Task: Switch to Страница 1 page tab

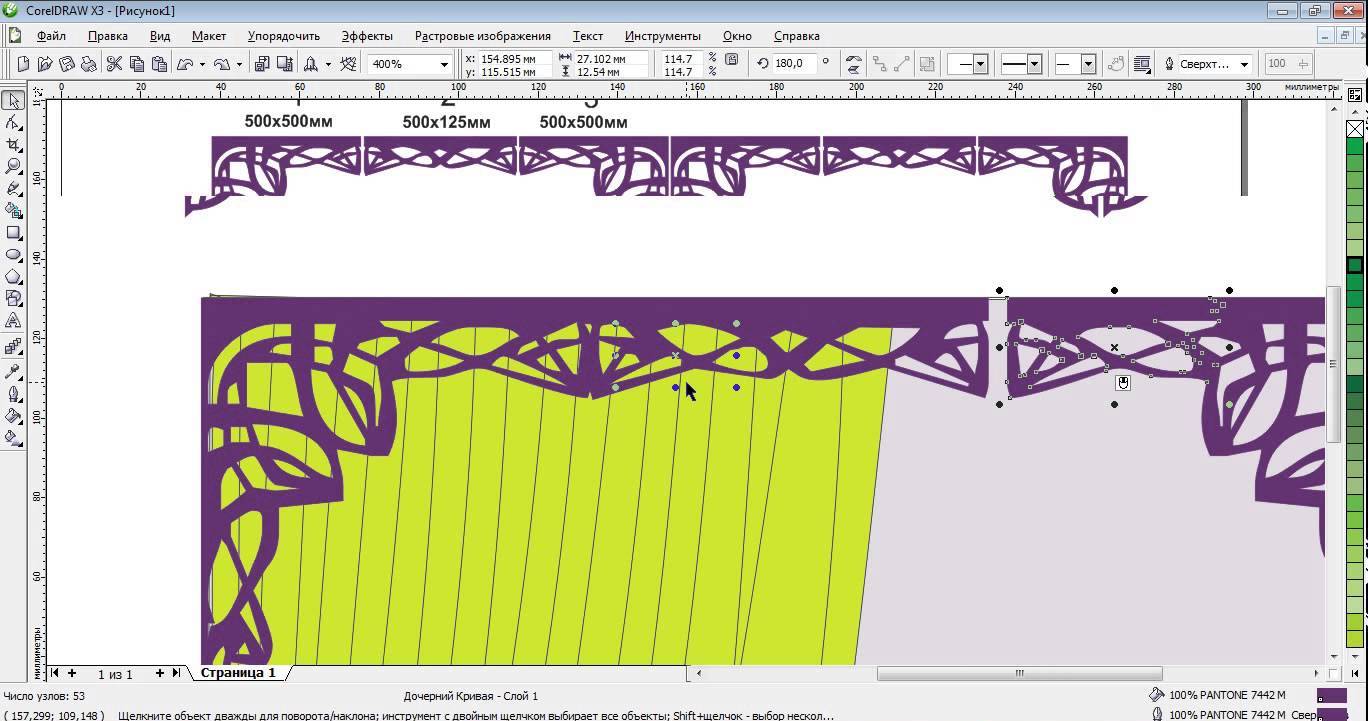Action: [x=238, y=673]
